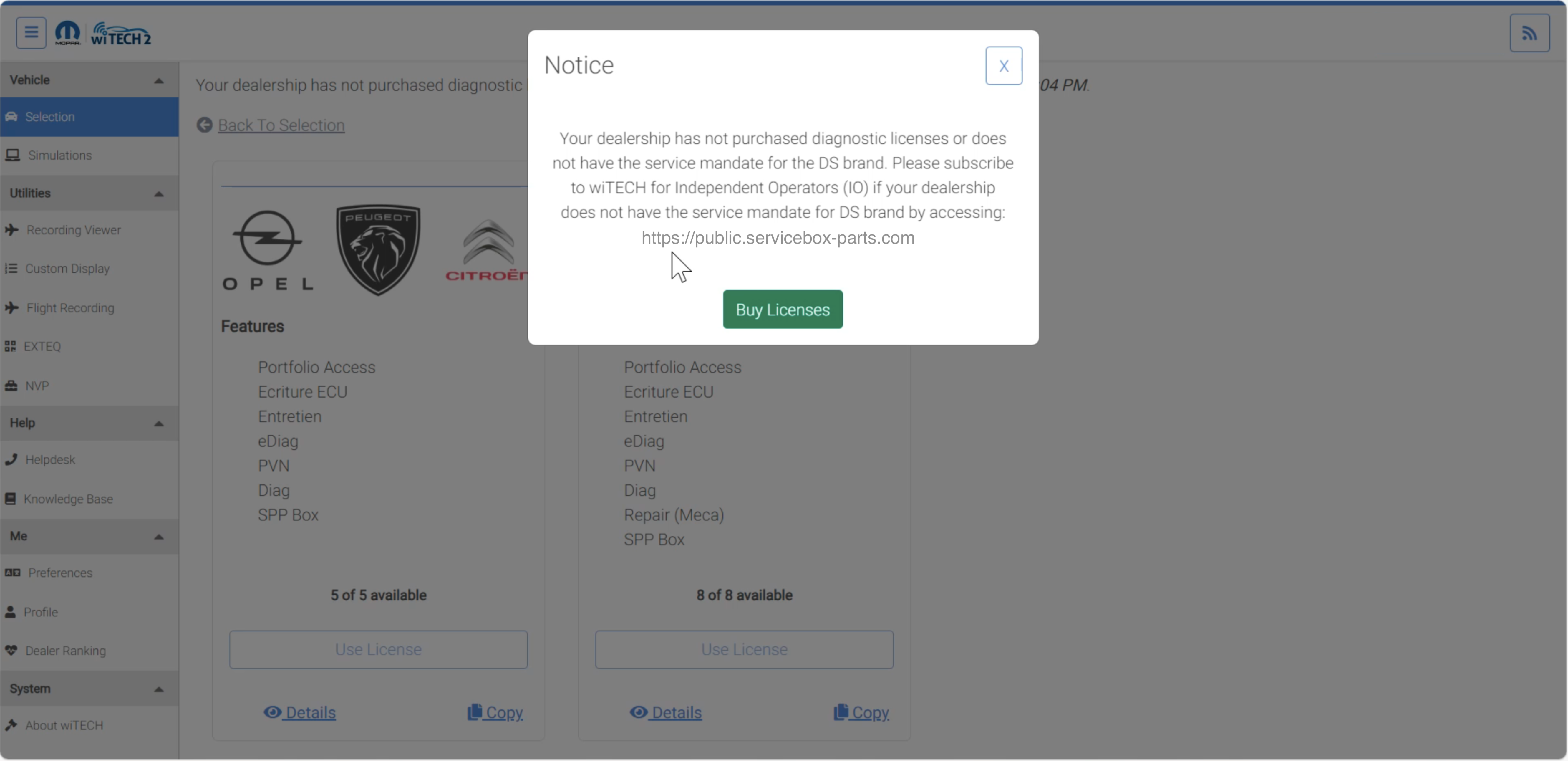The width and height of the screenshot is (1568, 761).
Task: Click the wiTECH 2 logo
Action: tap(120, 34)
